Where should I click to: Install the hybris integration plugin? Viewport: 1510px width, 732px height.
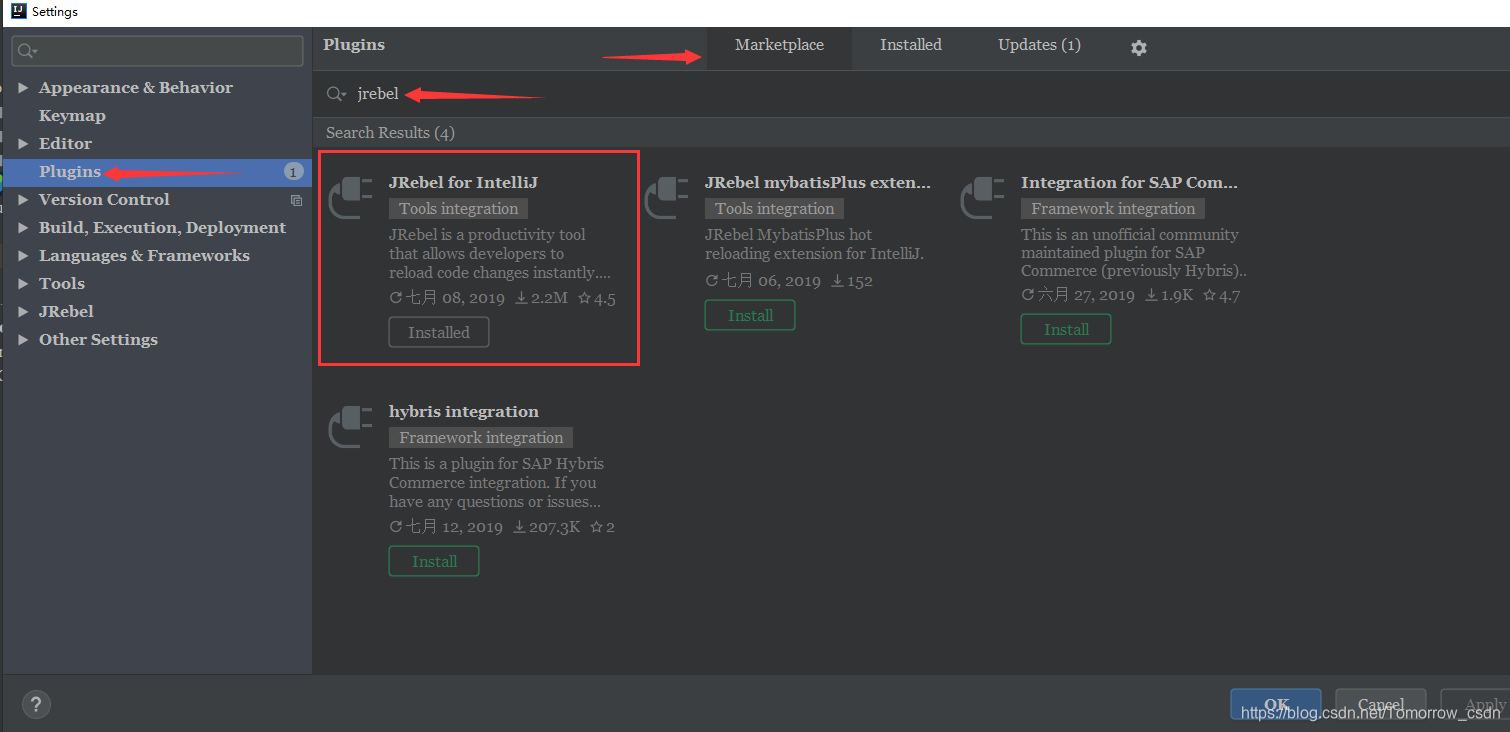(434, 561)
